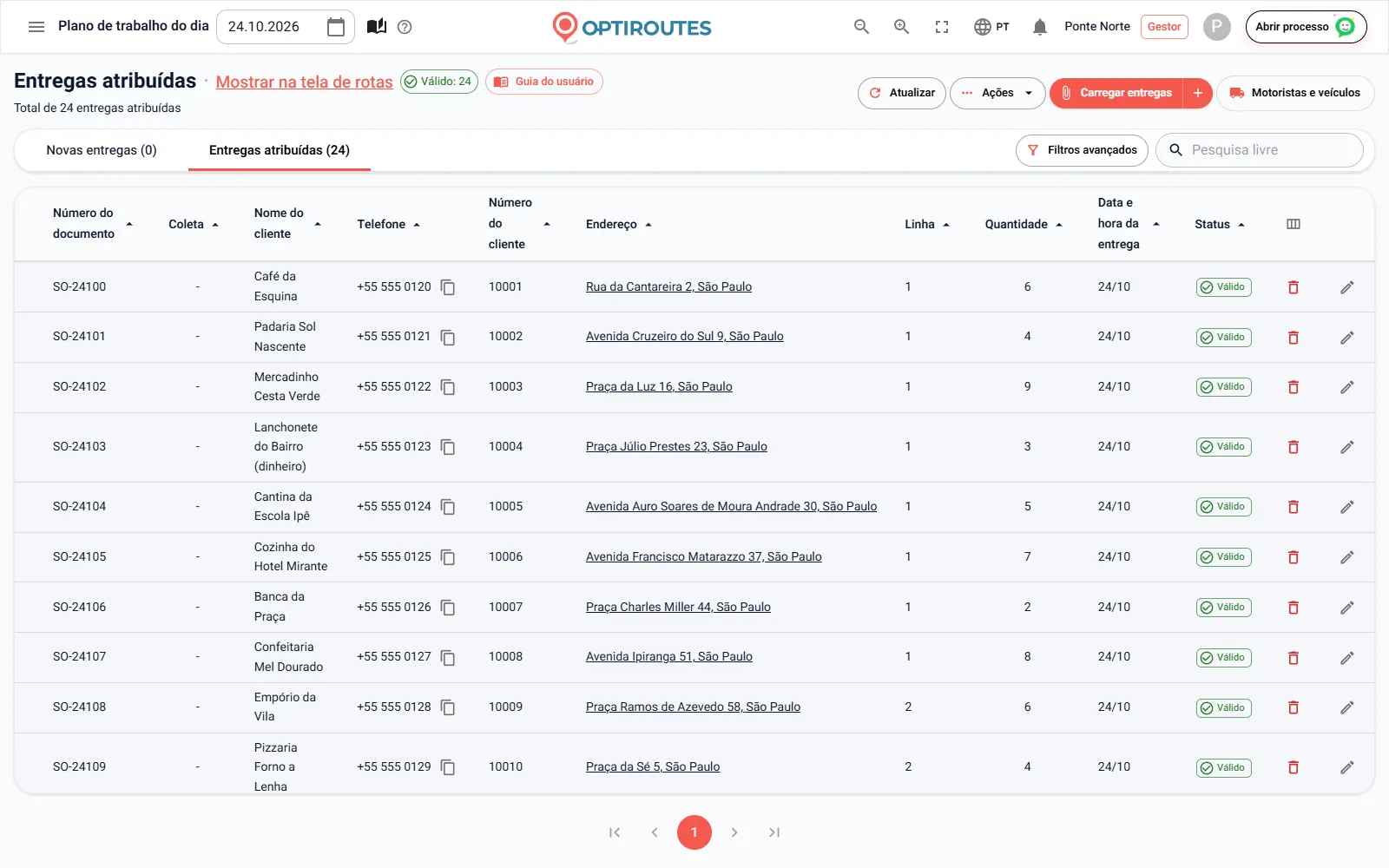Viewport: 1389px width, 868px height.
Task: Go to last page arrow
Action: point(774,832)
